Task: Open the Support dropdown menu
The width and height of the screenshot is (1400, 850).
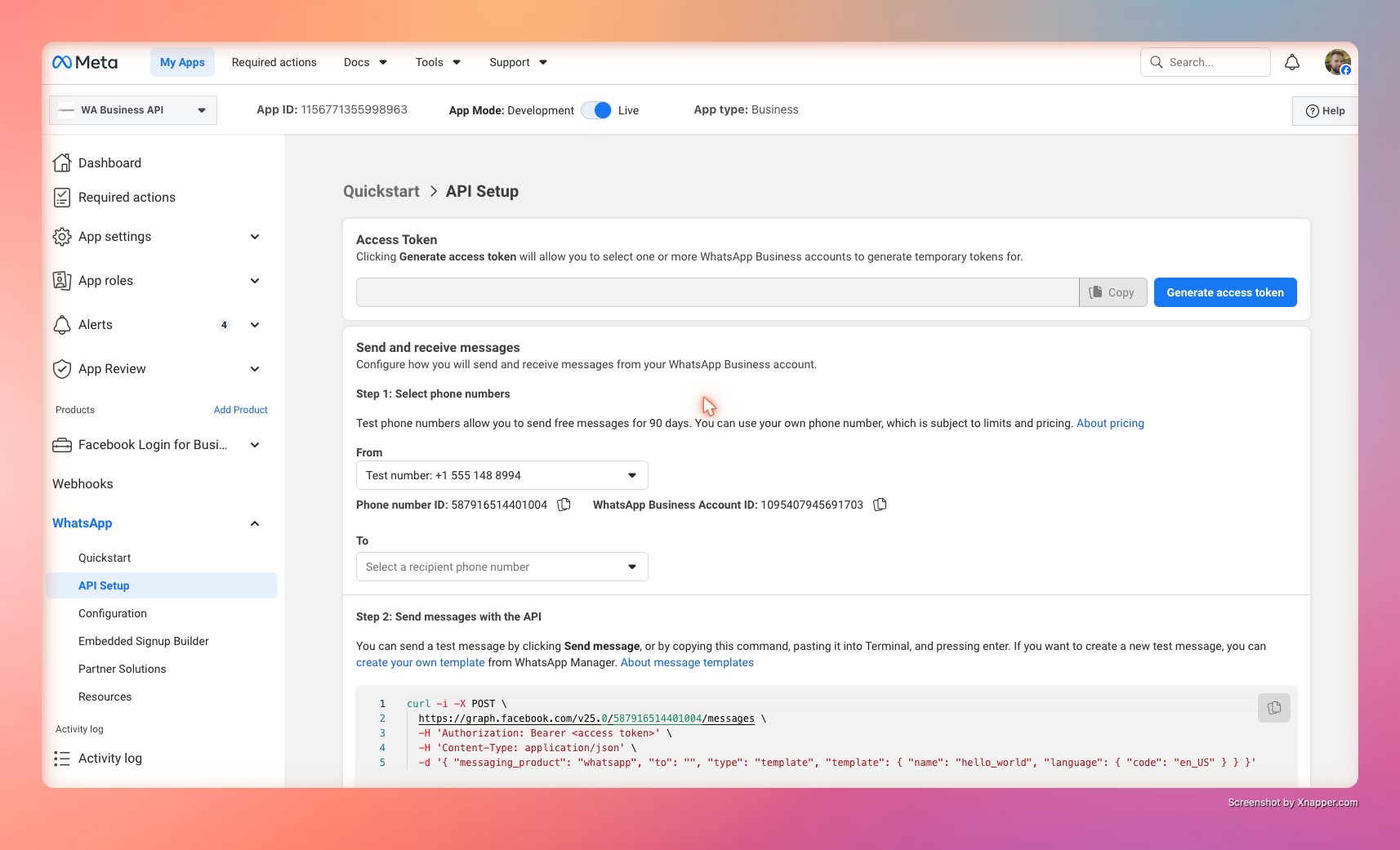Action: tap(518, 62)
